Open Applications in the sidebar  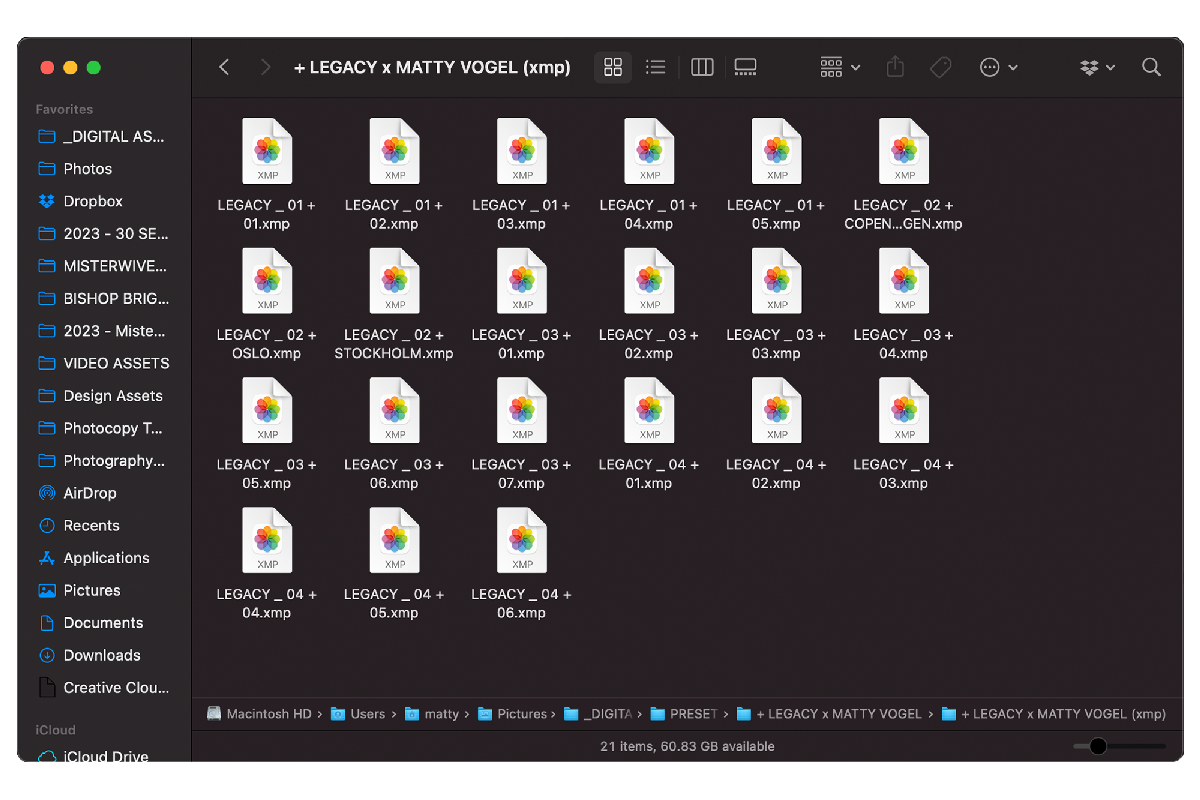[x=106, y=558]
